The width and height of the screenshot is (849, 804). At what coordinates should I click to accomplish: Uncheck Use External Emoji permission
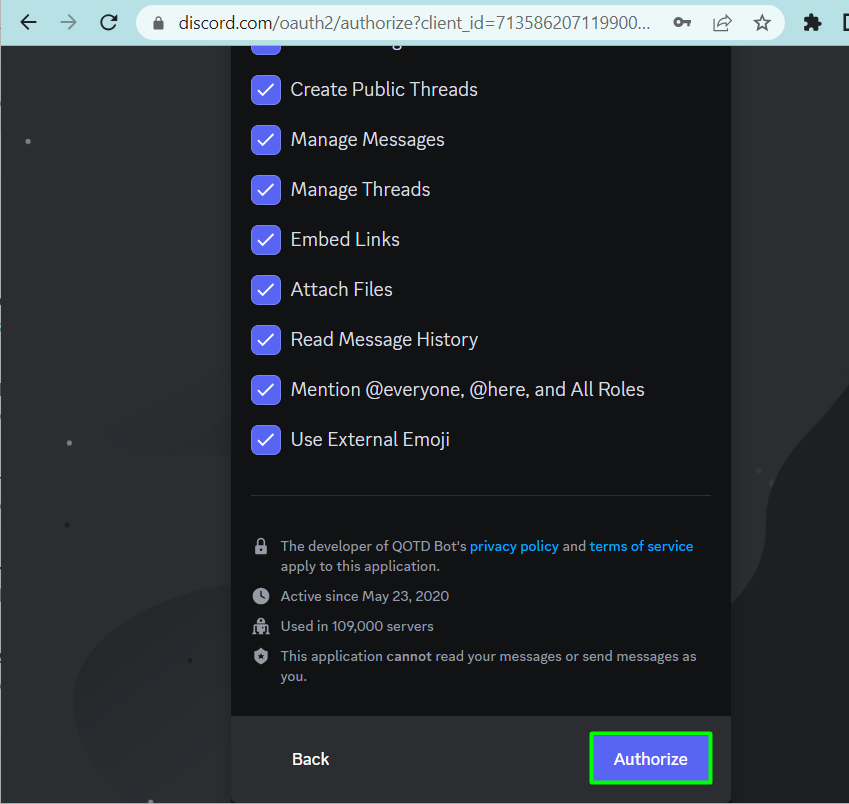266,440
